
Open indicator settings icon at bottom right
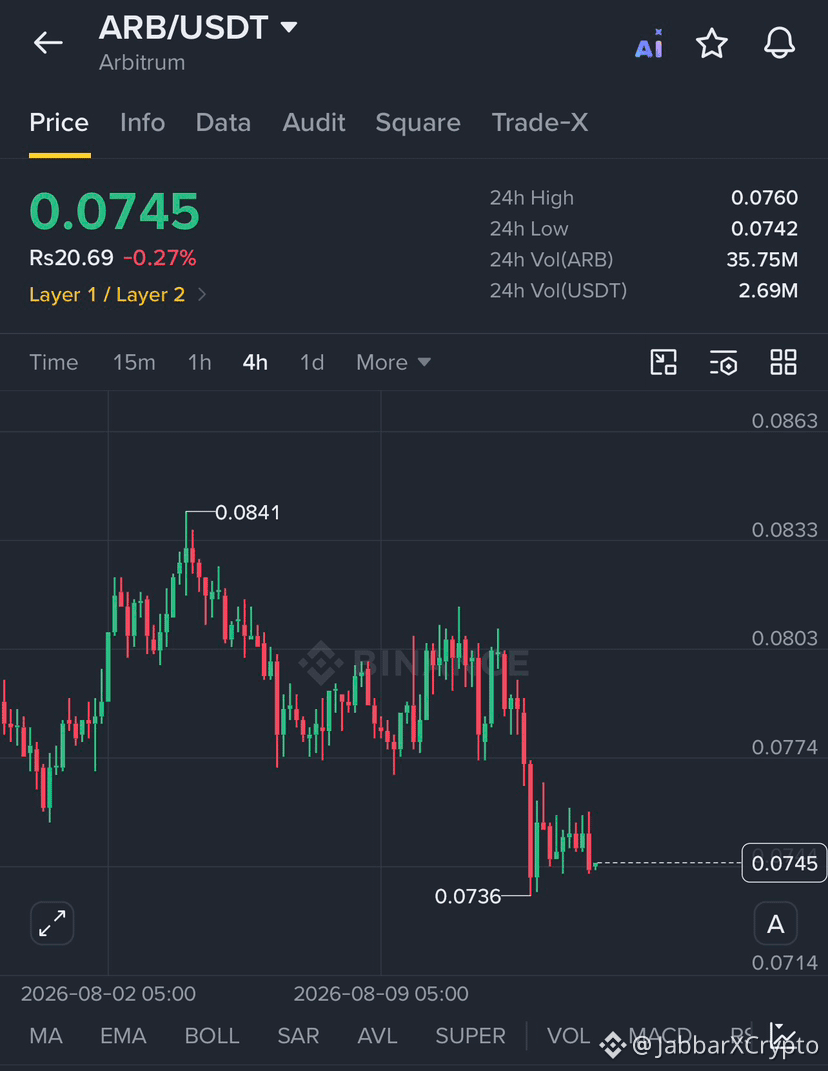(783, 1035)
